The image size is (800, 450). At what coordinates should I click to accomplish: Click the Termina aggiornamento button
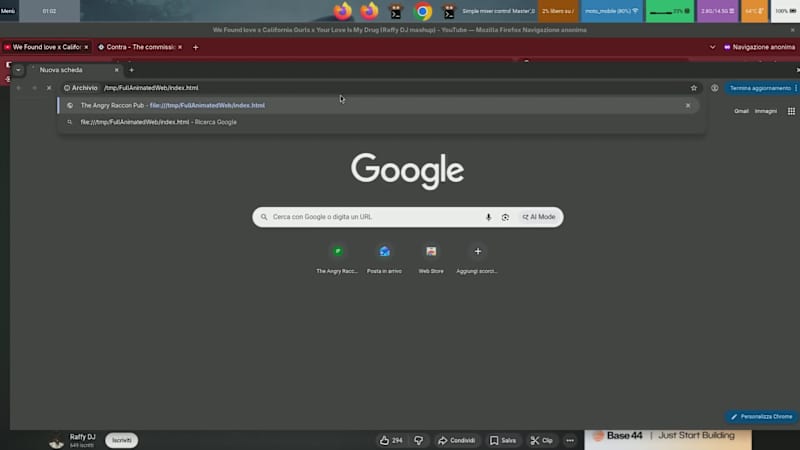pos(760,88)
